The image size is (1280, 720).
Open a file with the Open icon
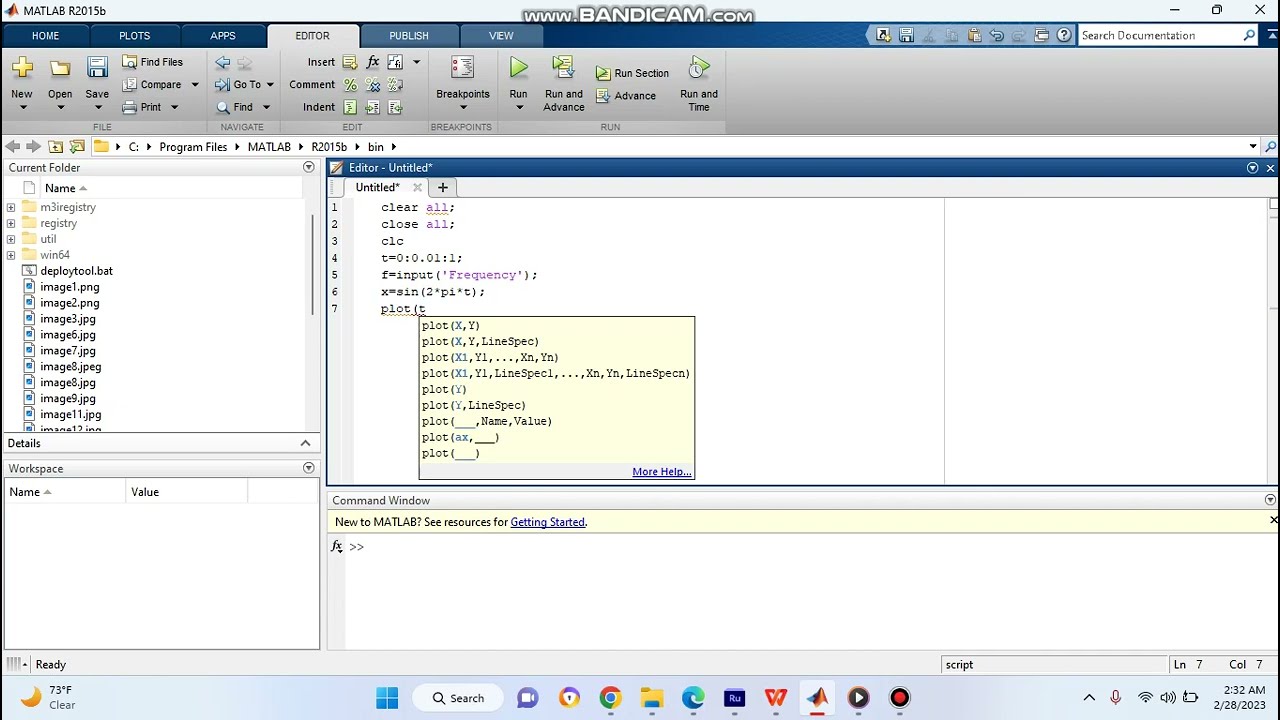point(60,69)
